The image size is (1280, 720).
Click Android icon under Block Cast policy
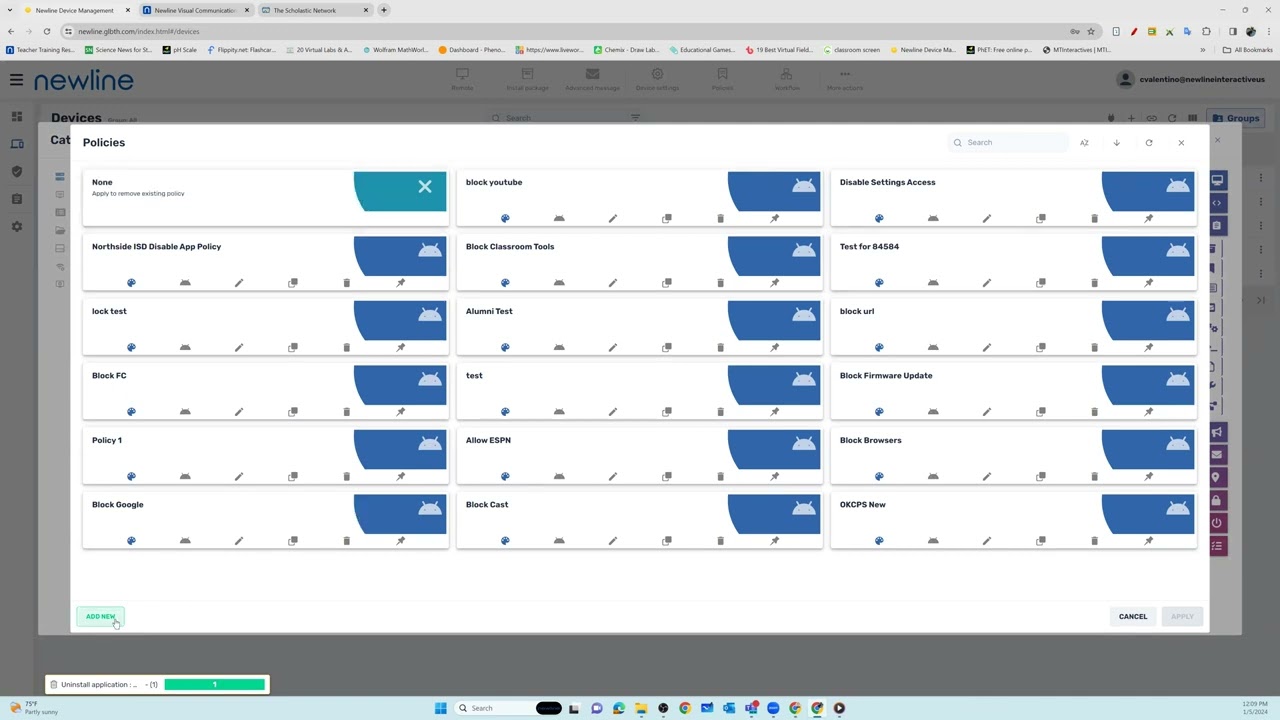click(559, 541)
